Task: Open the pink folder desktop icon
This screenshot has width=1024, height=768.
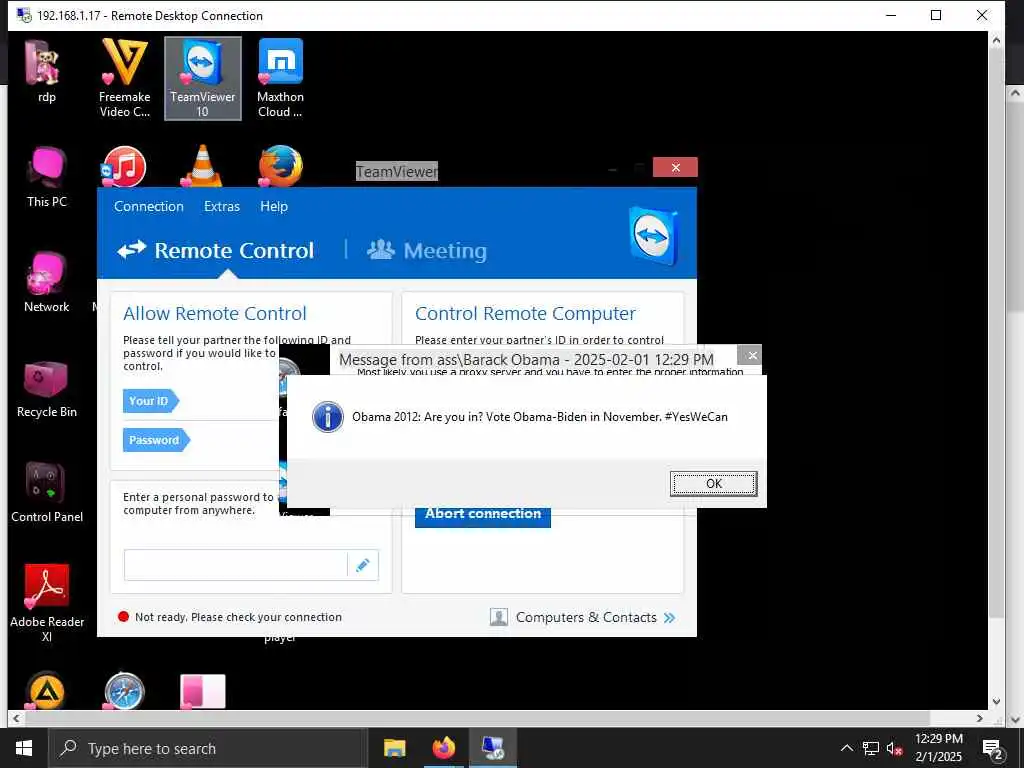Action: [202, 691]
